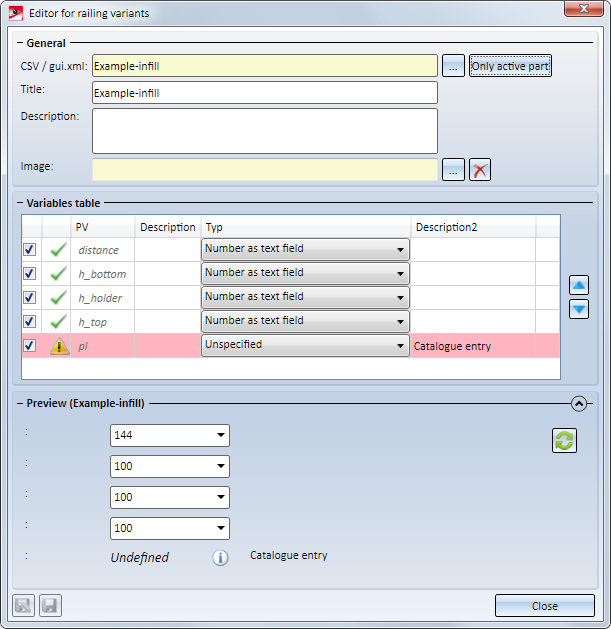Close the dialog with the title bar X
Viewport: 611px width, 629px height.
pos(584,9)
